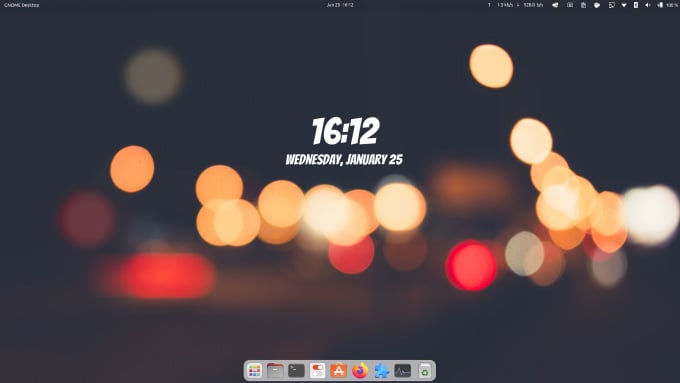Click the Wednesday, January 25 date widget
The image size is (680, 383).
(344, 160)
